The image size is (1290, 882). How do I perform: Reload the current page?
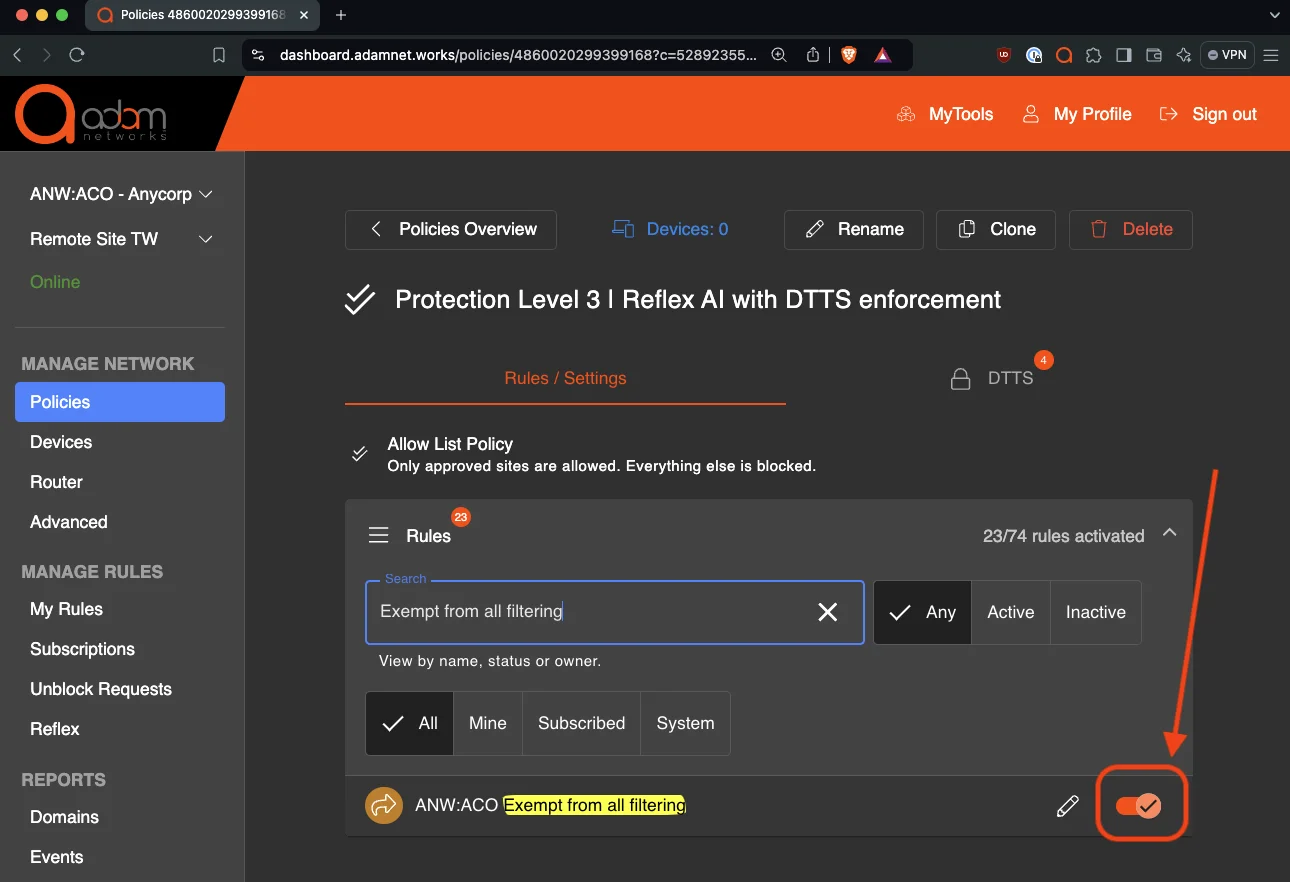click(77, 55)
